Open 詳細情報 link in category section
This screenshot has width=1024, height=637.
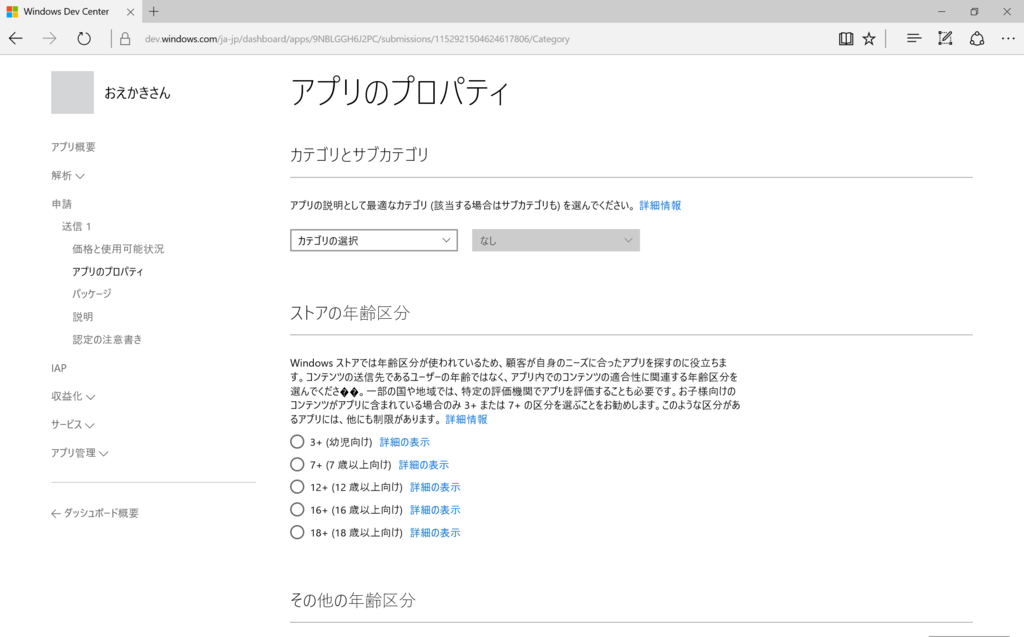pos(660,205)
